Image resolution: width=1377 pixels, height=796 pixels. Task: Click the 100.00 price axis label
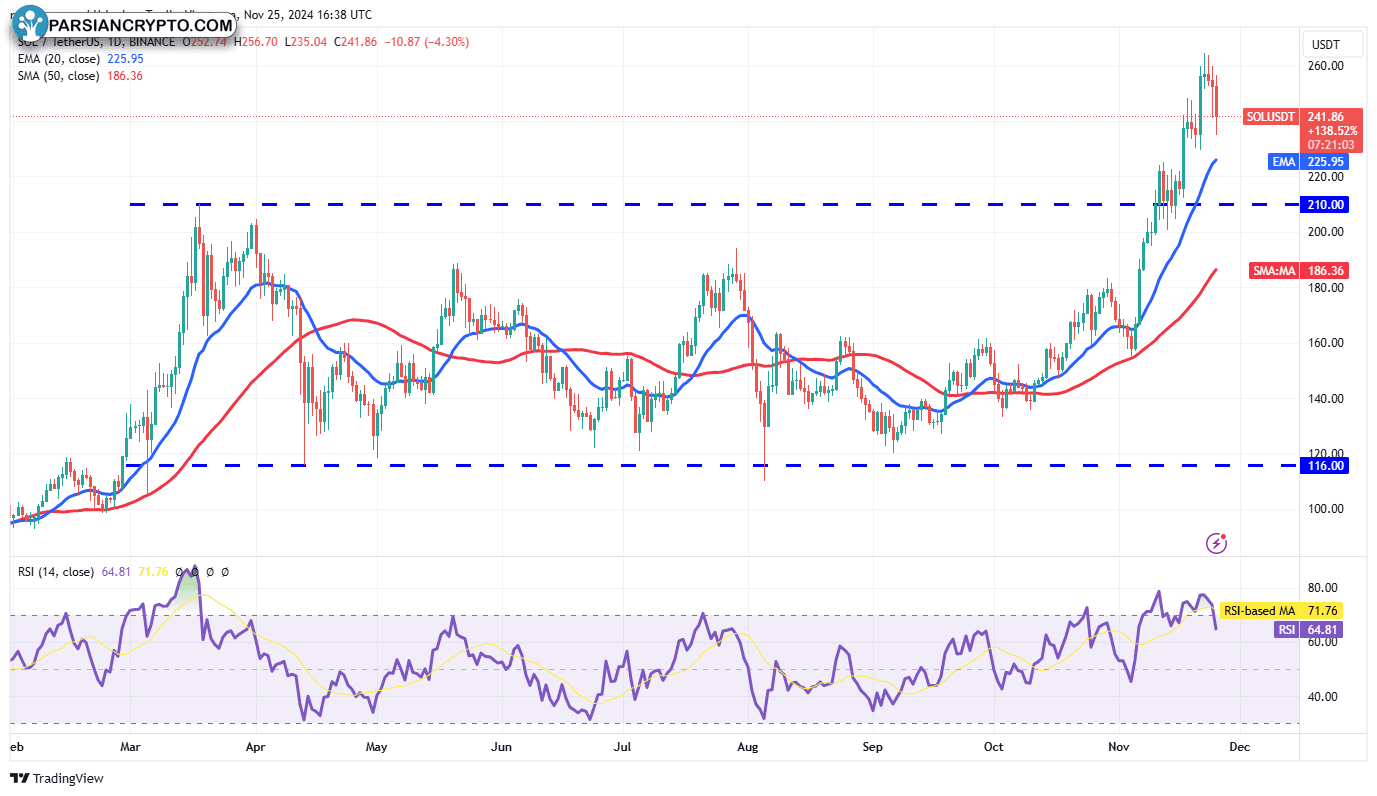pyautogui.click(x=1325, y=509)
